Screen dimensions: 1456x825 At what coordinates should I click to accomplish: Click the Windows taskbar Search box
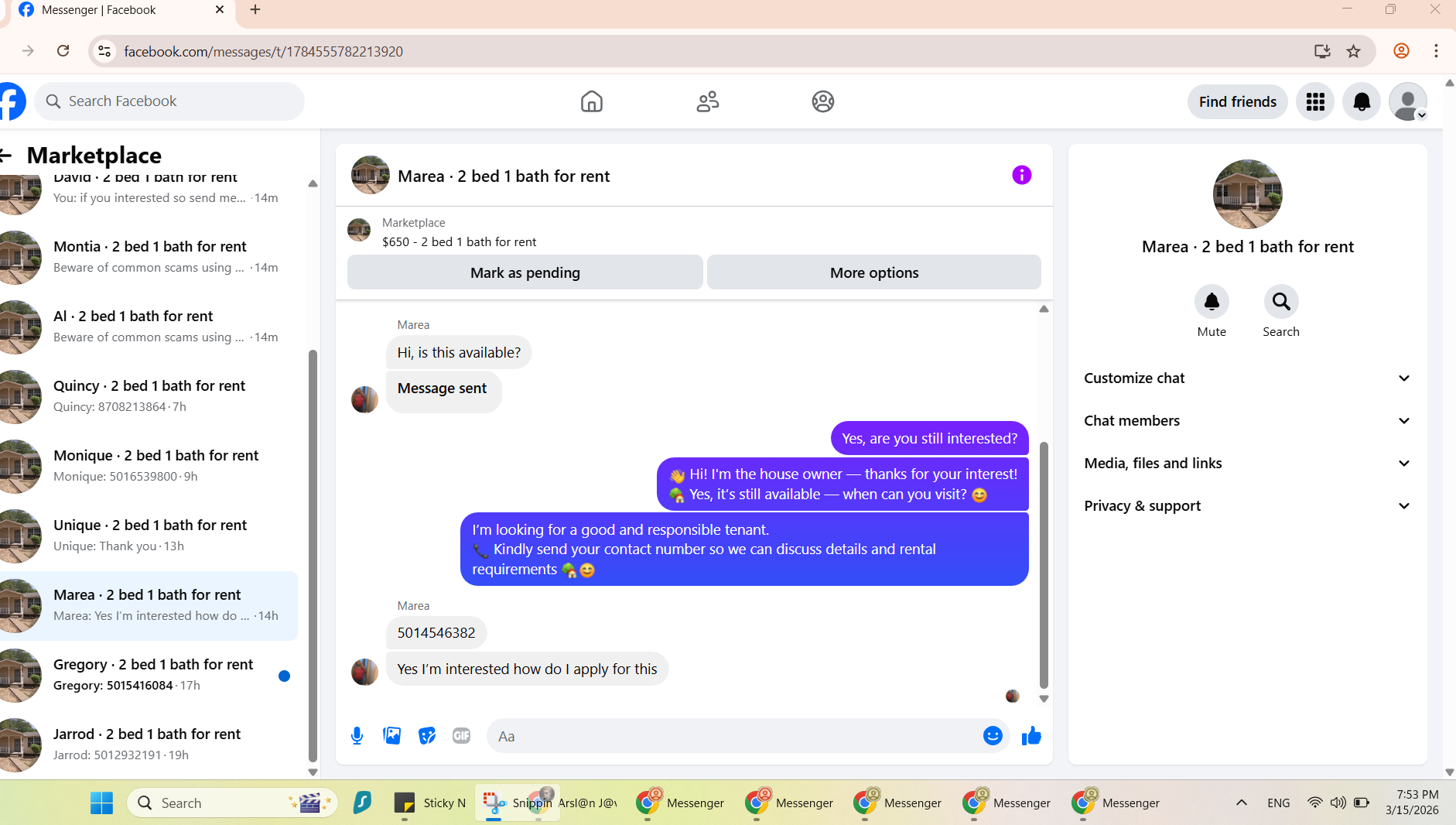point(232,803)
